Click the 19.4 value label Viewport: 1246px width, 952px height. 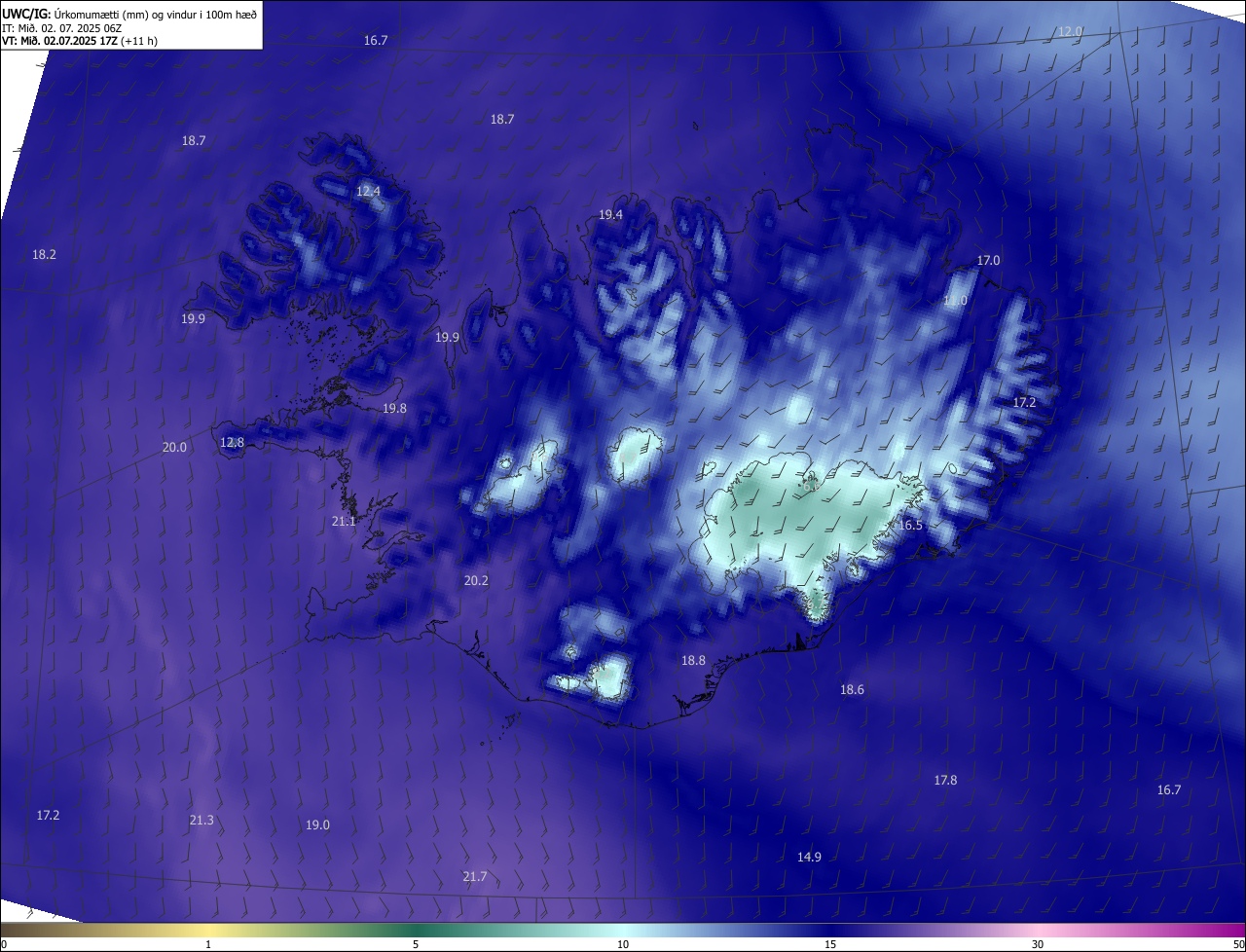(x=610, y=215)
